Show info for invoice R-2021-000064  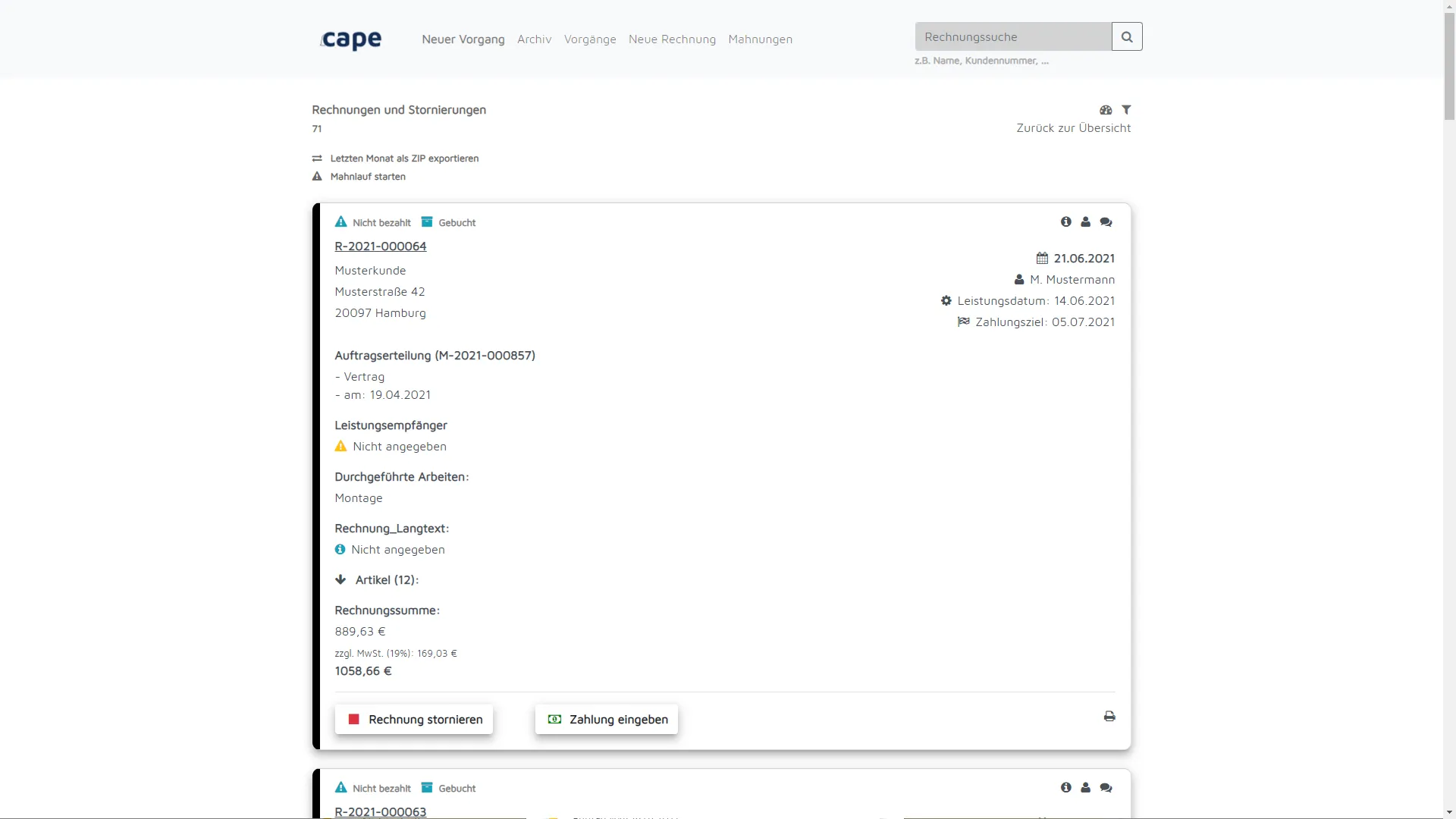pos(1066,222)
